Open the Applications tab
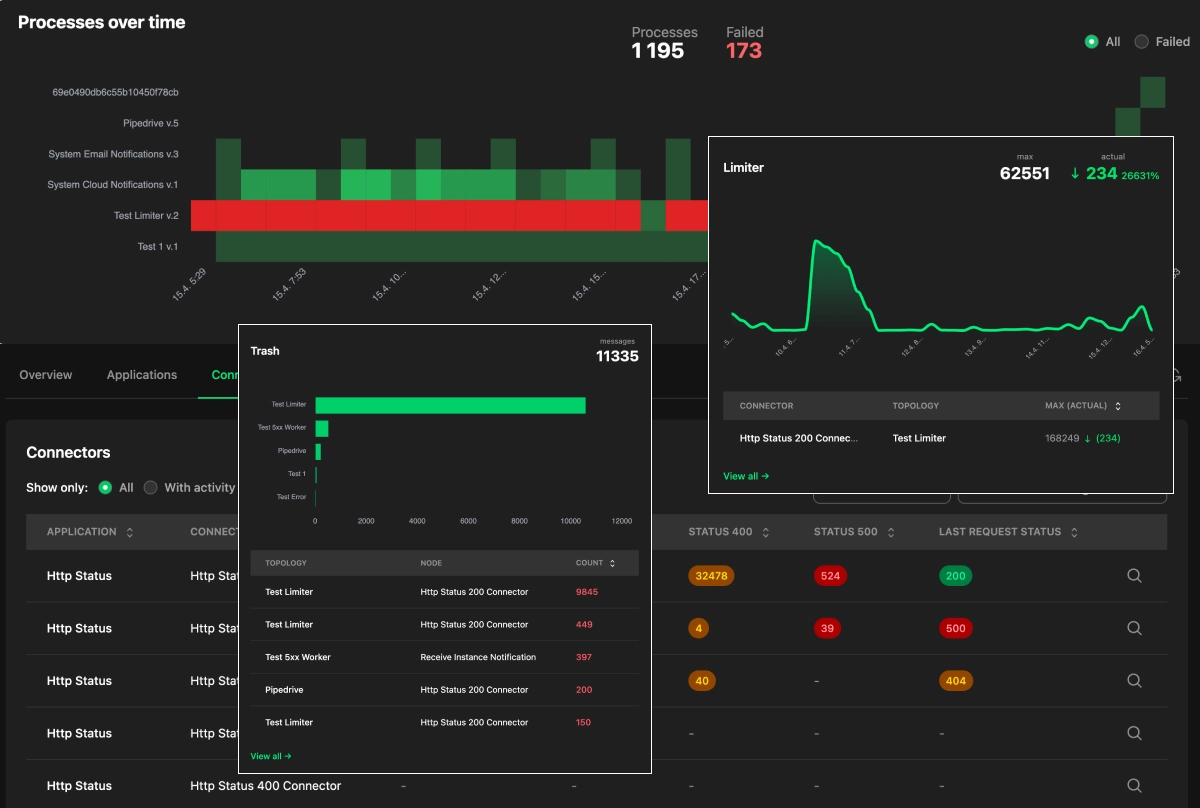Viewport: 1200px width, 808px height. (142, 375)
